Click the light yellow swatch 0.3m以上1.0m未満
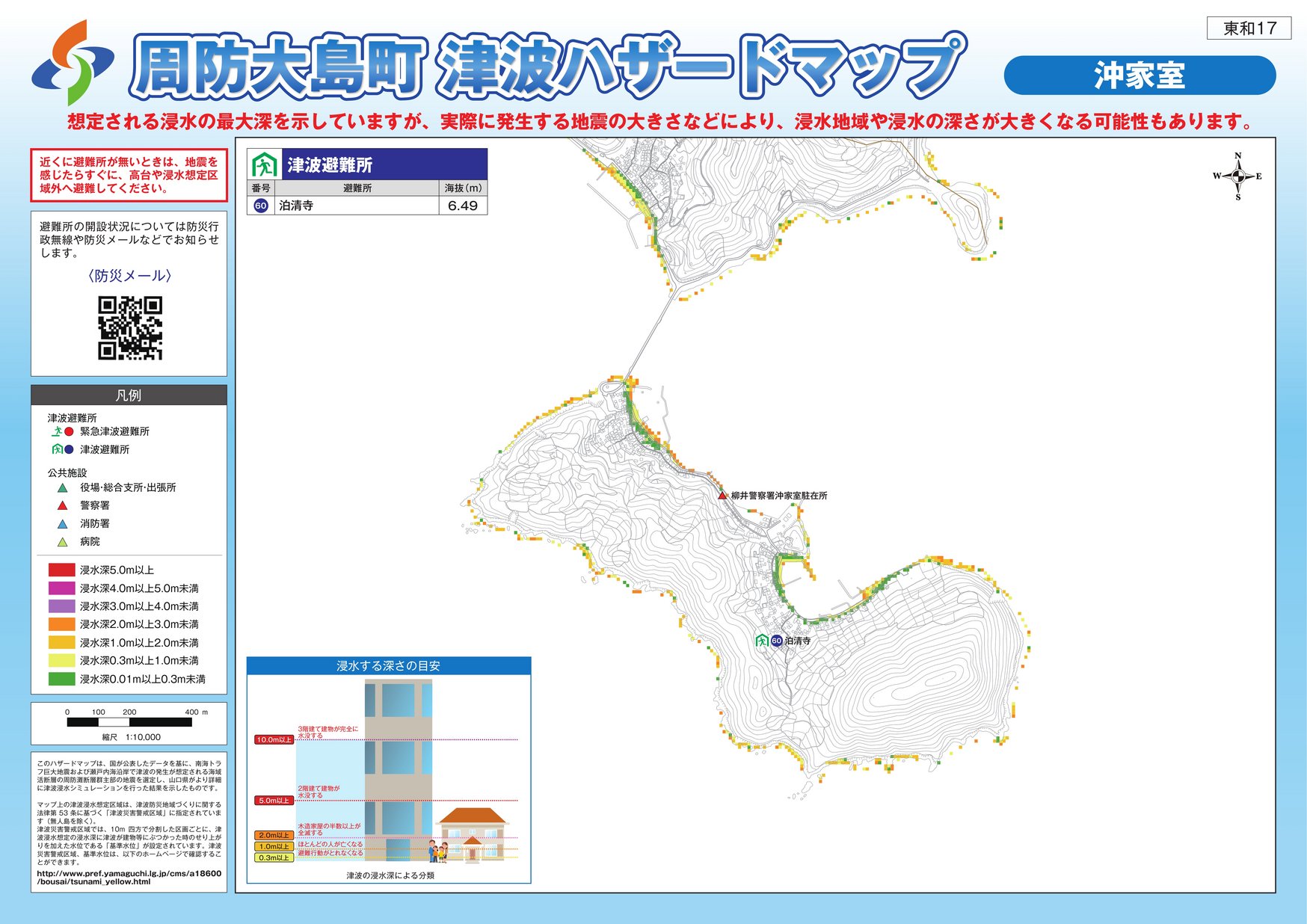The width and height of the screenshot is (1307, 924). (x=62, y=660)
